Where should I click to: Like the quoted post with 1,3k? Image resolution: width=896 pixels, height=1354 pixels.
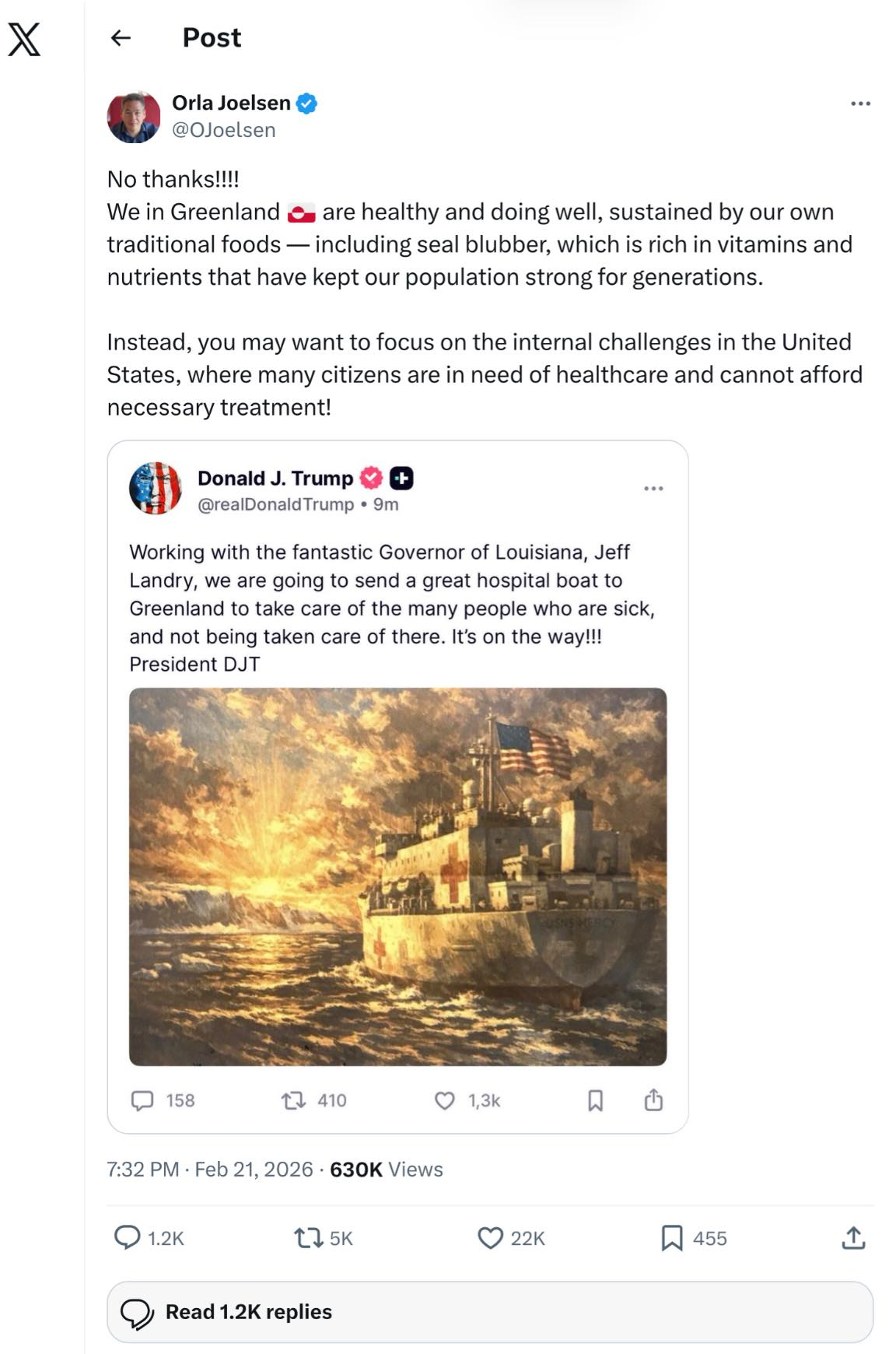(445, 1100)
